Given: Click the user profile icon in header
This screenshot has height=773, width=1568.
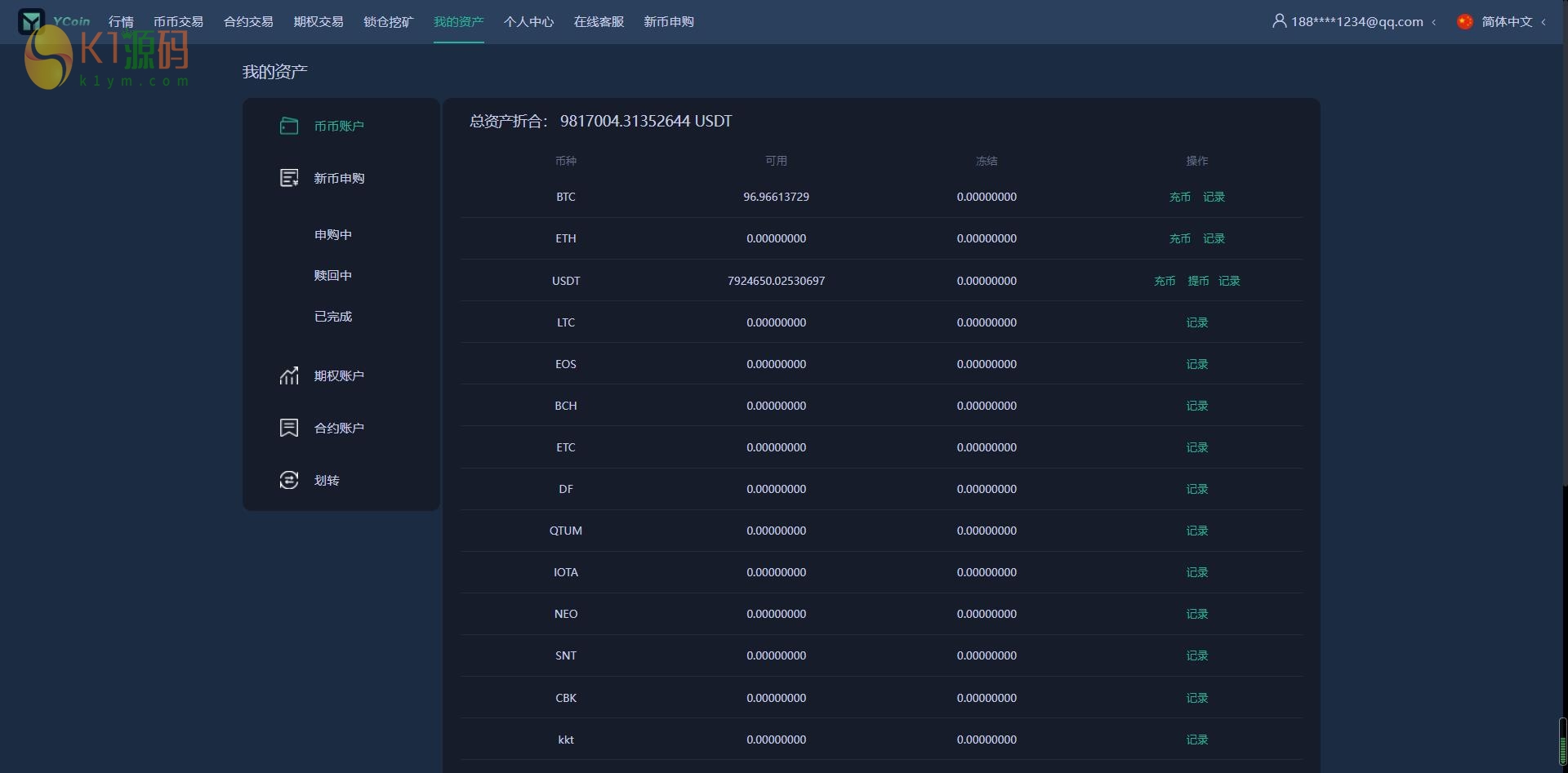Looking at the screenshot, I should click(x=1279, y=21).
